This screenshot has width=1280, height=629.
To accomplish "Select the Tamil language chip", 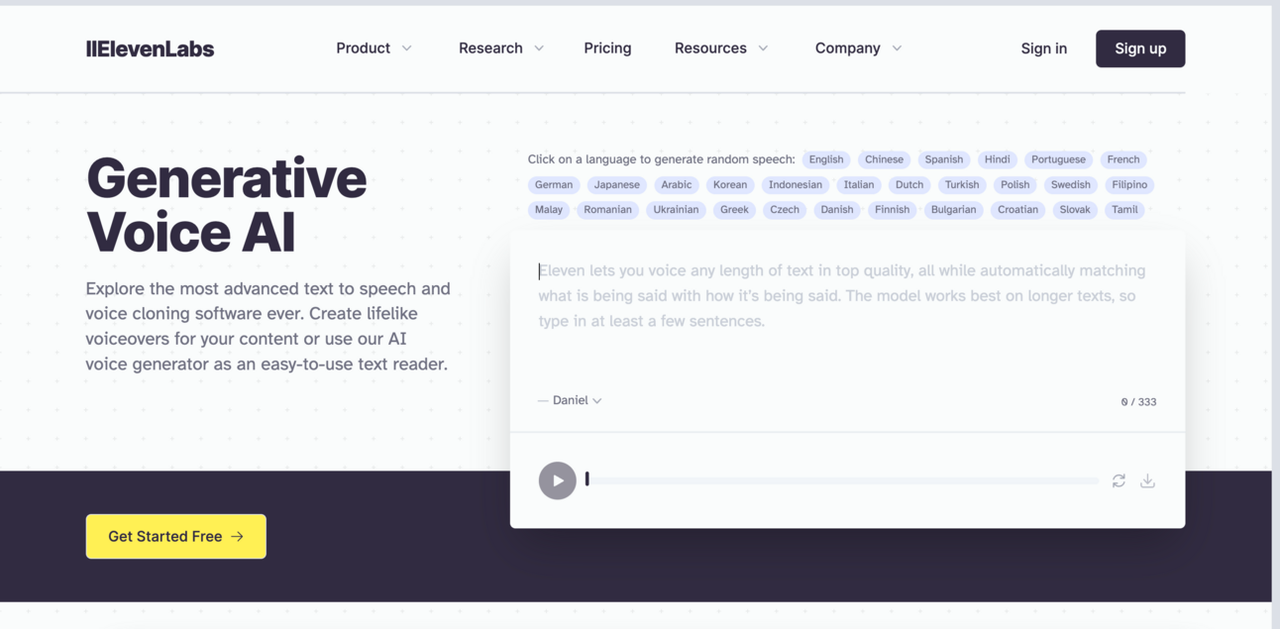I will pos(1125,209).
